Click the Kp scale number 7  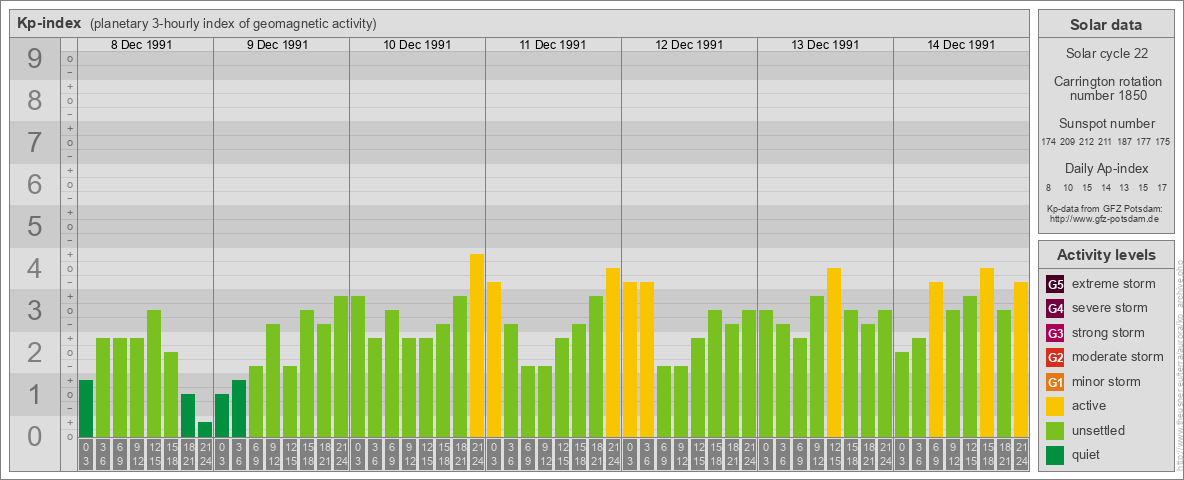pyautogui.click(x=34, y=143)
